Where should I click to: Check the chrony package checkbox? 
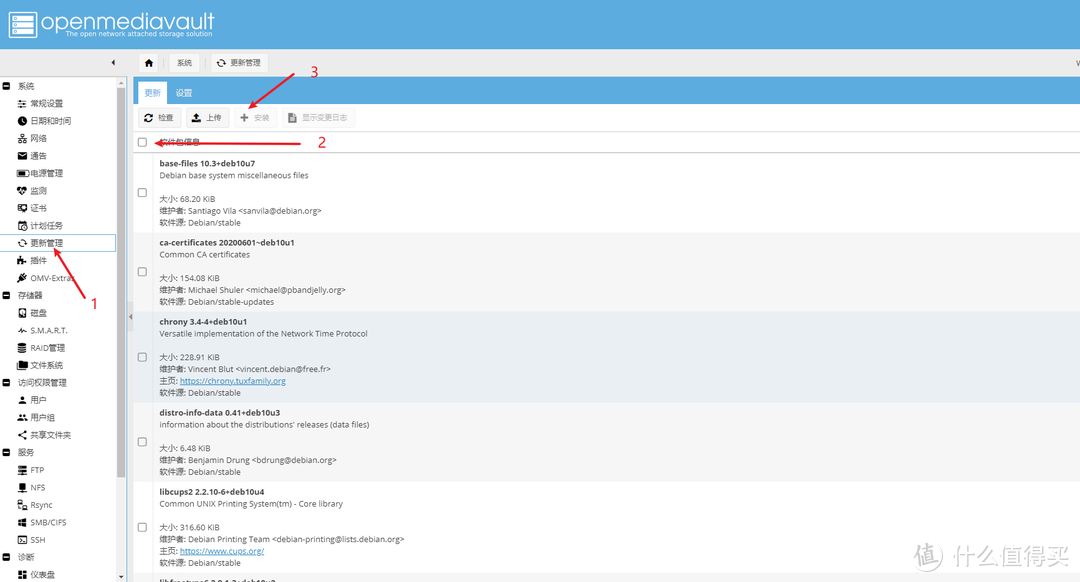tap(143, 357)
